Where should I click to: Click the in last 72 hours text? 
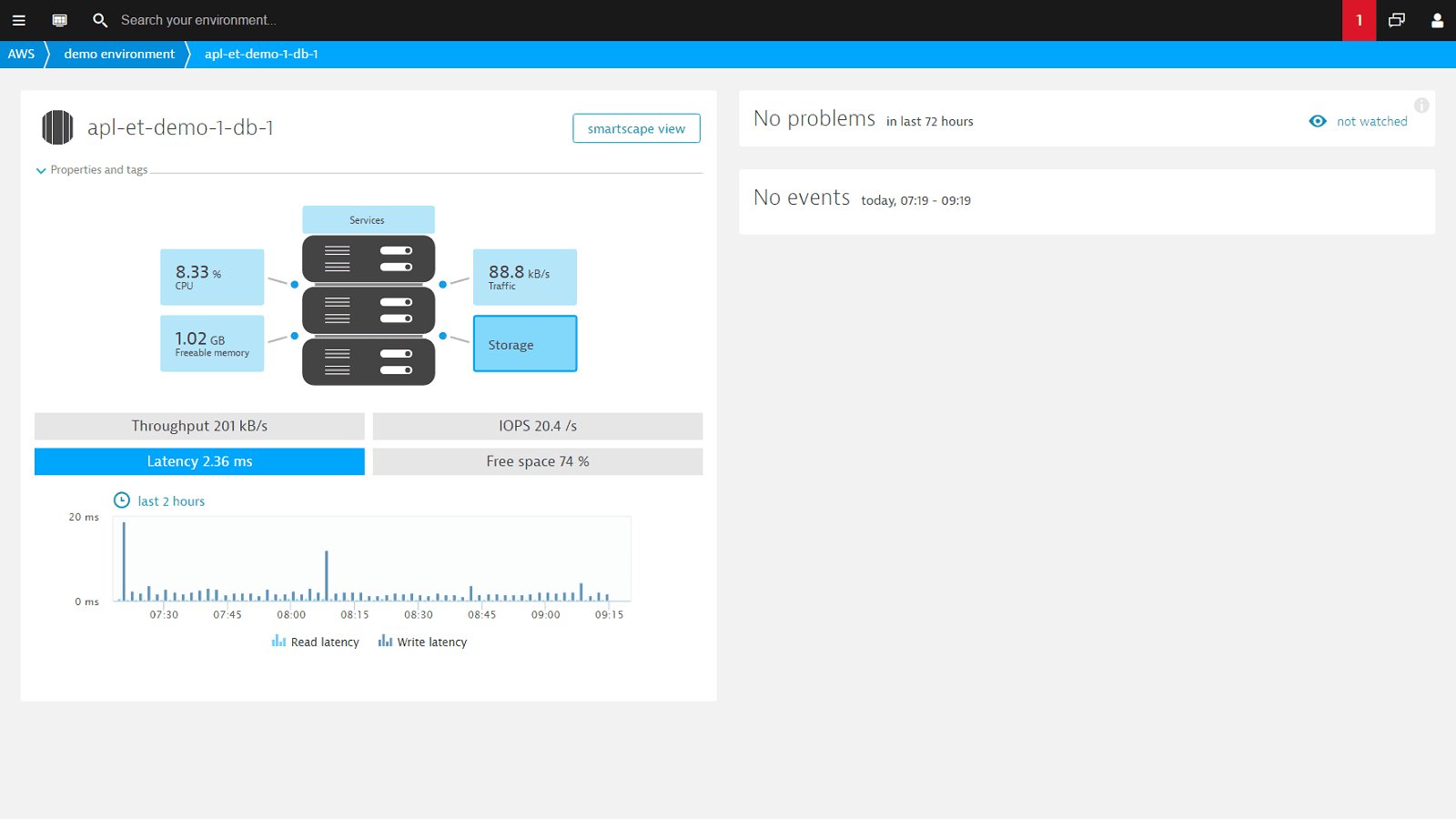click(x=930, y=121)
